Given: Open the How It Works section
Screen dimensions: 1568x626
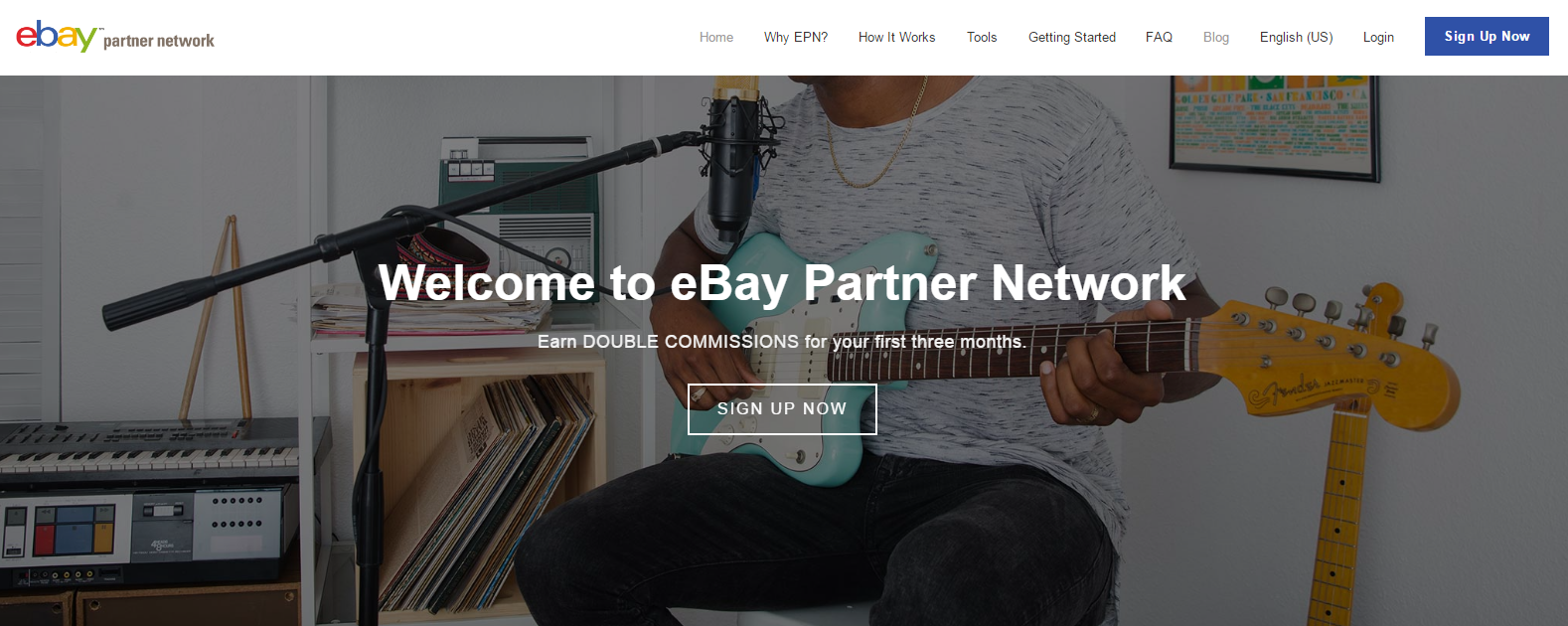Looking at the screenshot, I should tap(897, 37).
